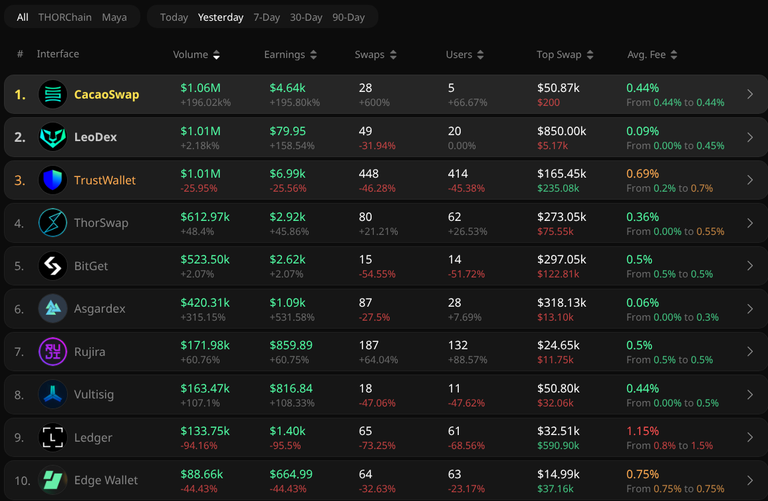Click the Rujira logo icon
This screenshot has width=768, height=501.
coord(53,352)
